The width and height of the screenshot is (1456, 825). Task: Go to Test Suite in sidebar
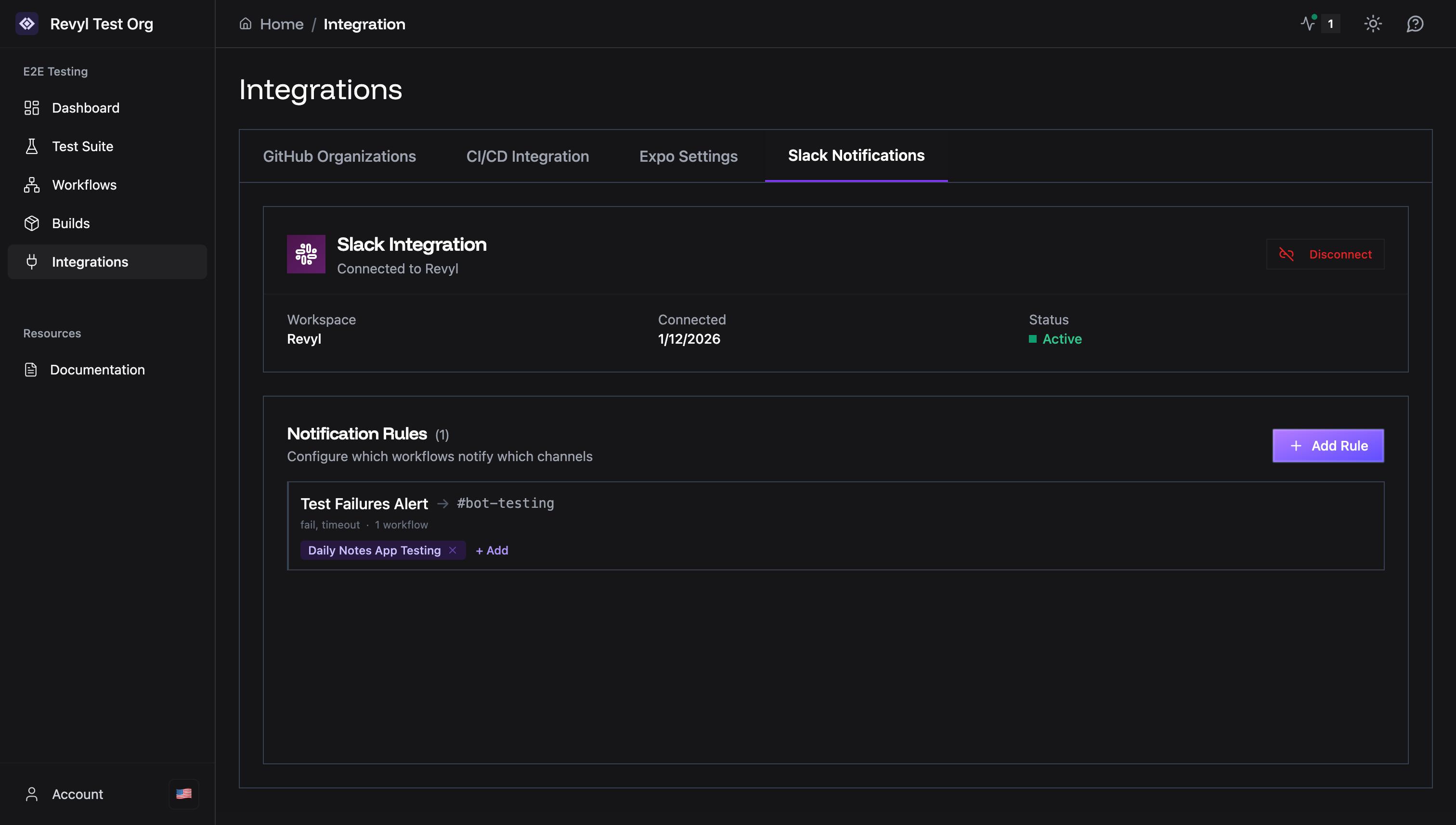(x=83, y=146)
